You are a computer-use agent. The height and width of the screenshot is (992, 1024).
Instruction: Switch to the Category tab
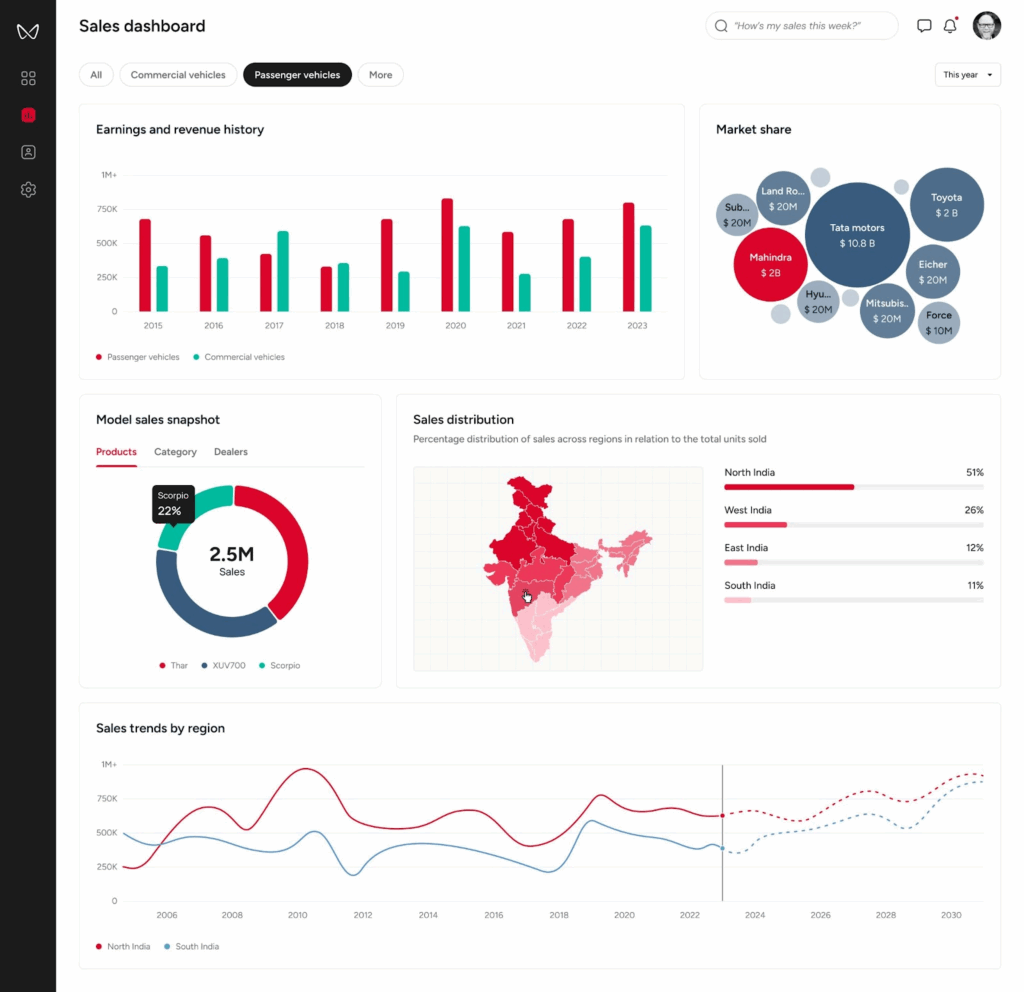tap(175, 452)
